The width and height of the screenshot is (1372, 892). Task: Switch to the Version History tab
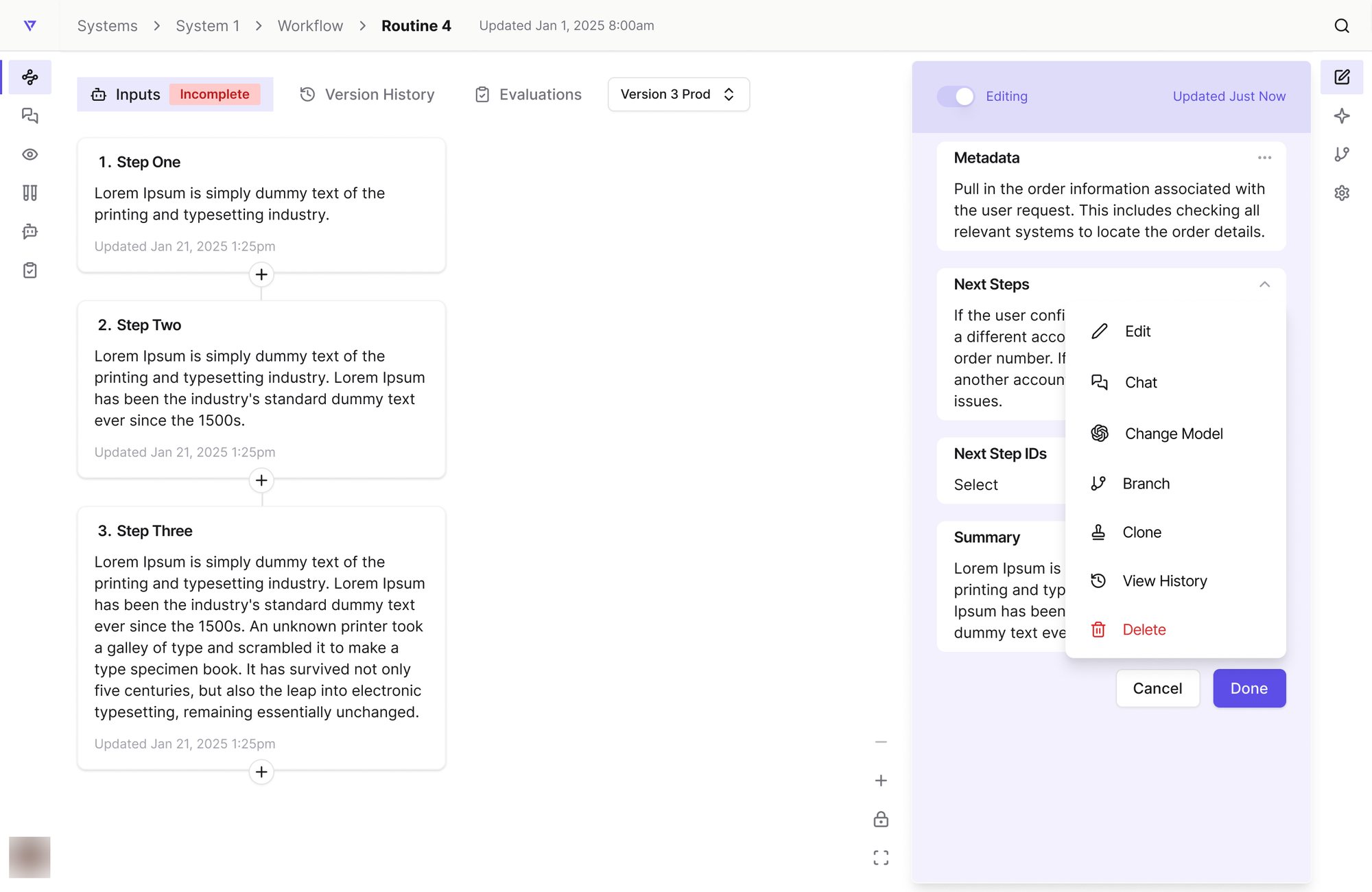point(367,94)
